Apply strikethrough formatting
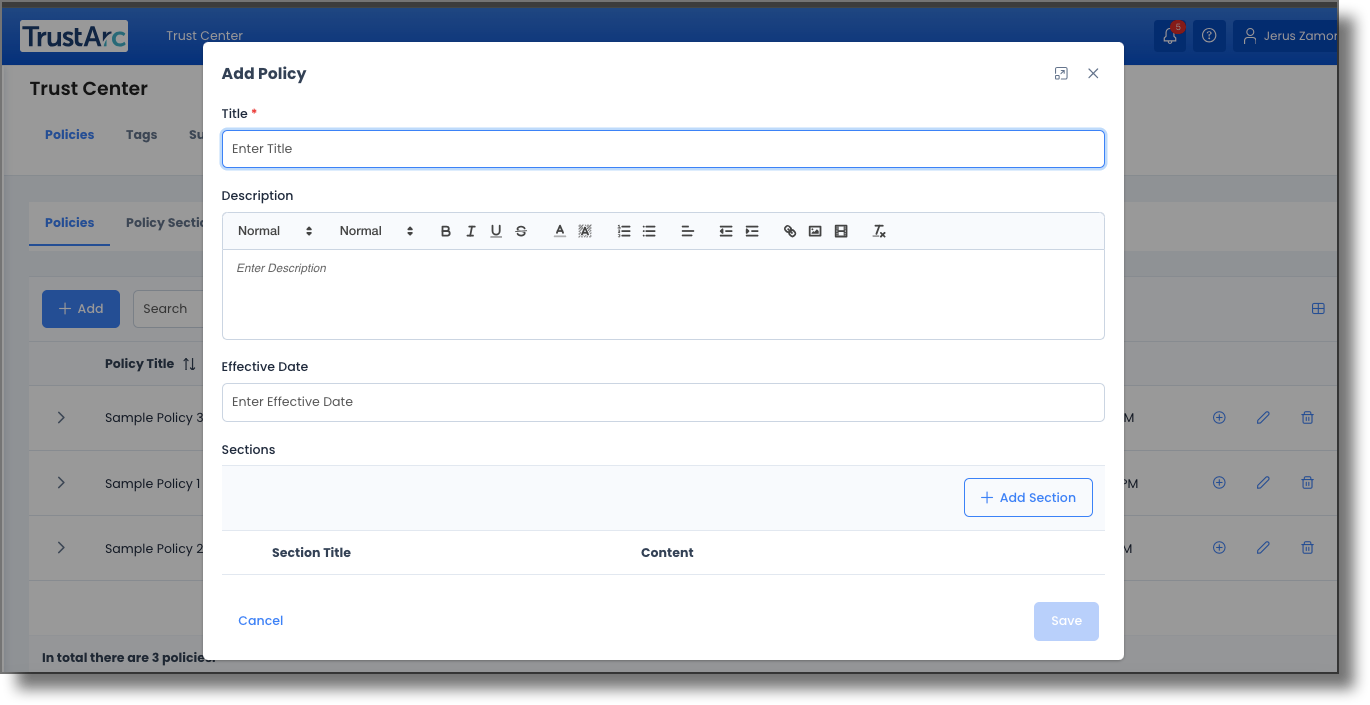The image size is (1370, 705). pos(521,231)
